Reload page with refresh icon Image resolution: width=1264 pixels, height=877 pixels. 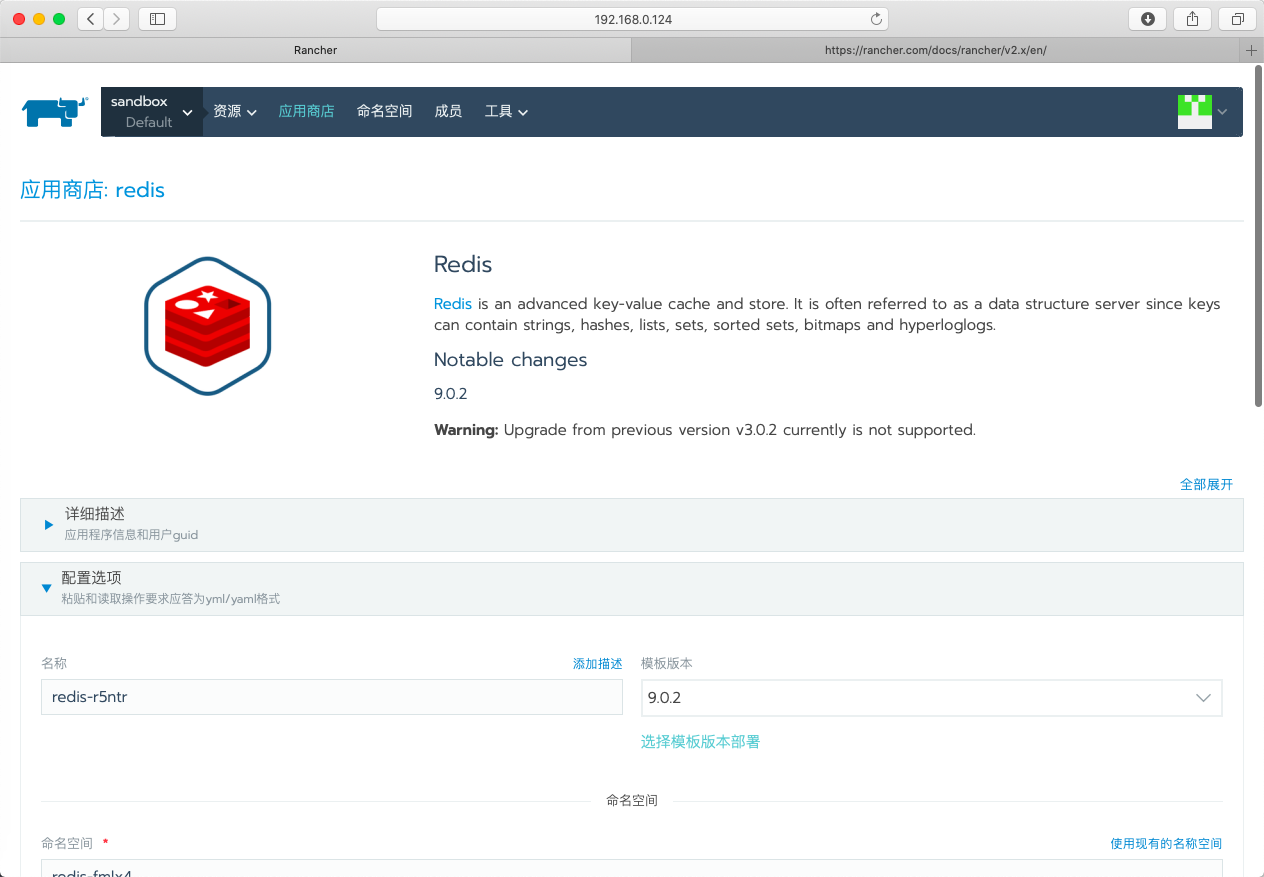point(876,19)
